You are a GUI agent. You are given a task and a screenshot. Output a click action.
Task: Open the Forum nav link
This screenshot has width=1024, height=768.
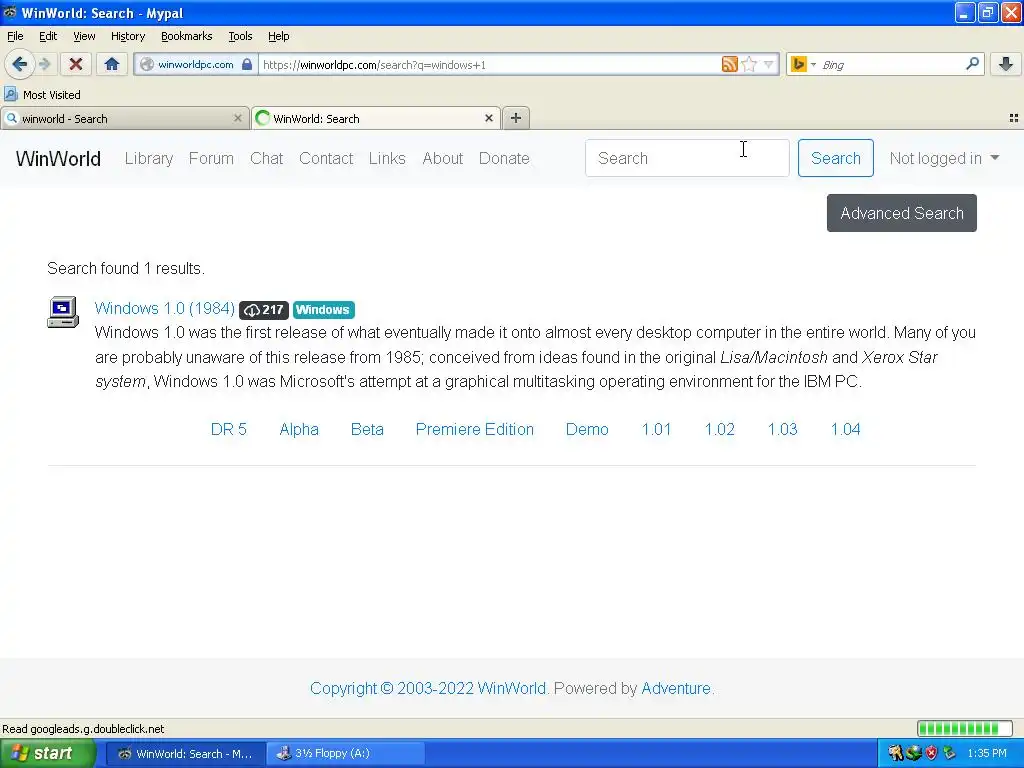point(211,158)
